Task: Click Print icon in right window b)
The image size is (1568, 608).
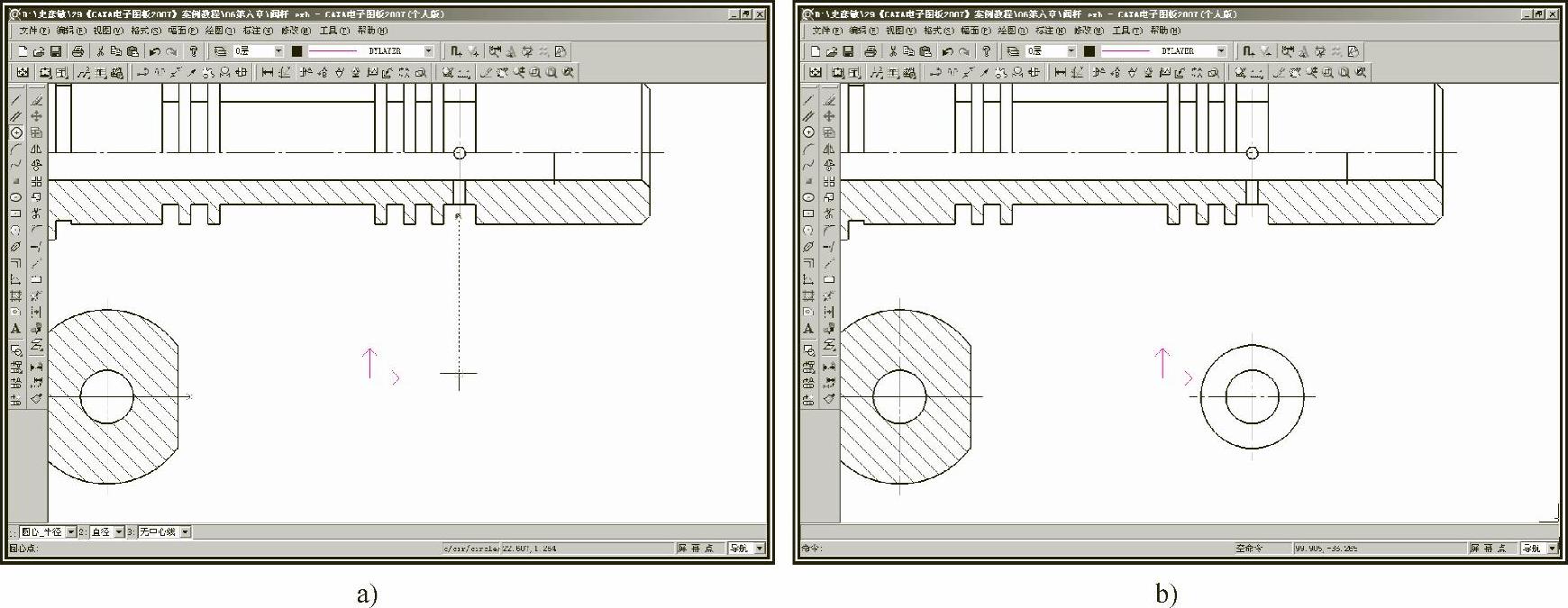Action: click(x=871, y=51)
